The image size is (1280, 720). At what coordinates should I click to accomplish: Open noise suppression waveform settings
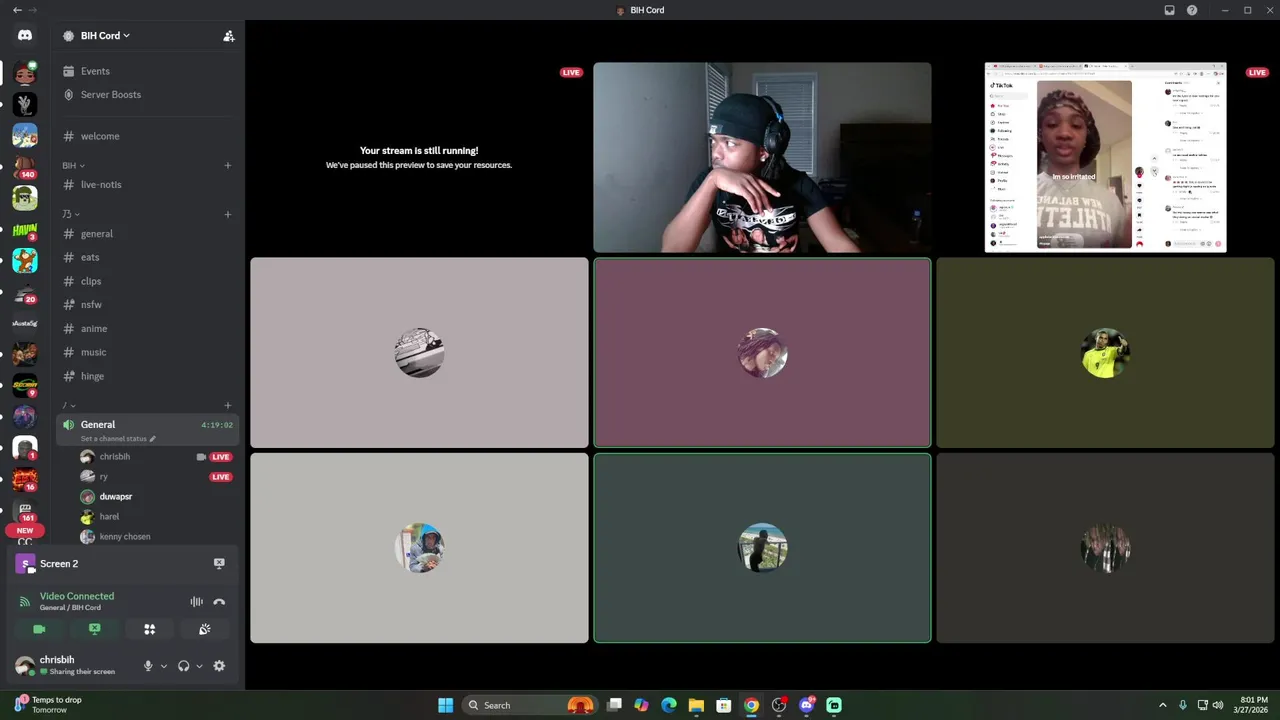[196, 602]
